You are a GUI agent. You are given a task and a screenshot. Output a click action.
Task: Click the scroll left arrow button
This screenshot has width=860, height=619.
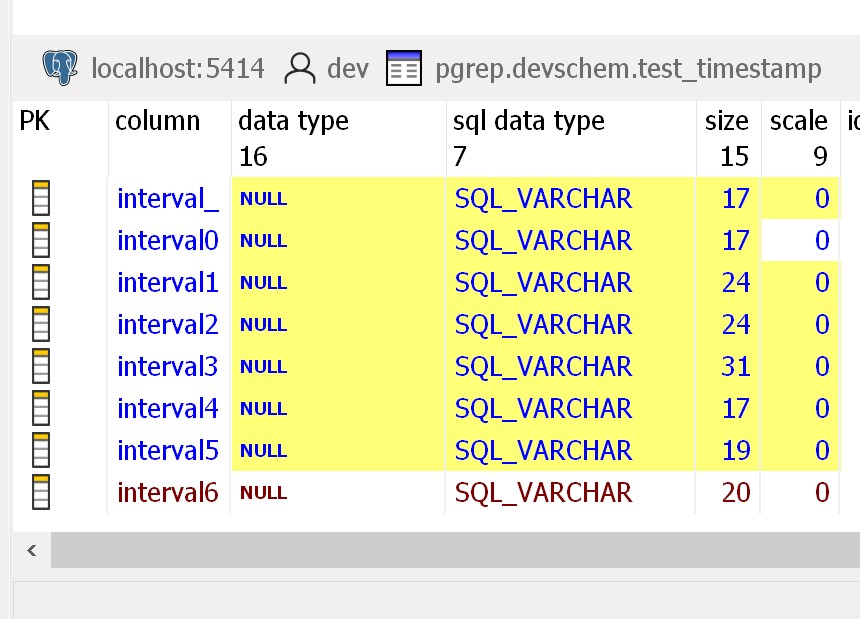31,550
